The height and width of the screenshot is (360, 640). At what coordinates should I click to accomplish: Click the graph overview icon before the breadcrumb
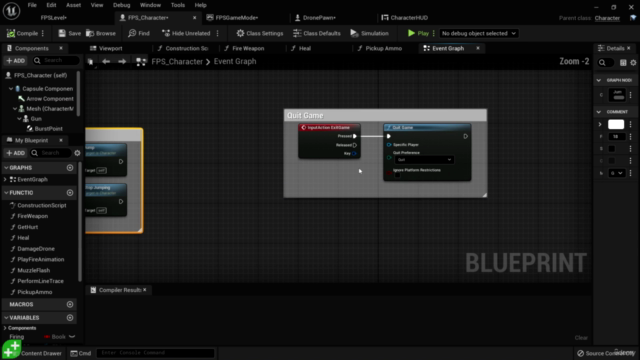141,62
